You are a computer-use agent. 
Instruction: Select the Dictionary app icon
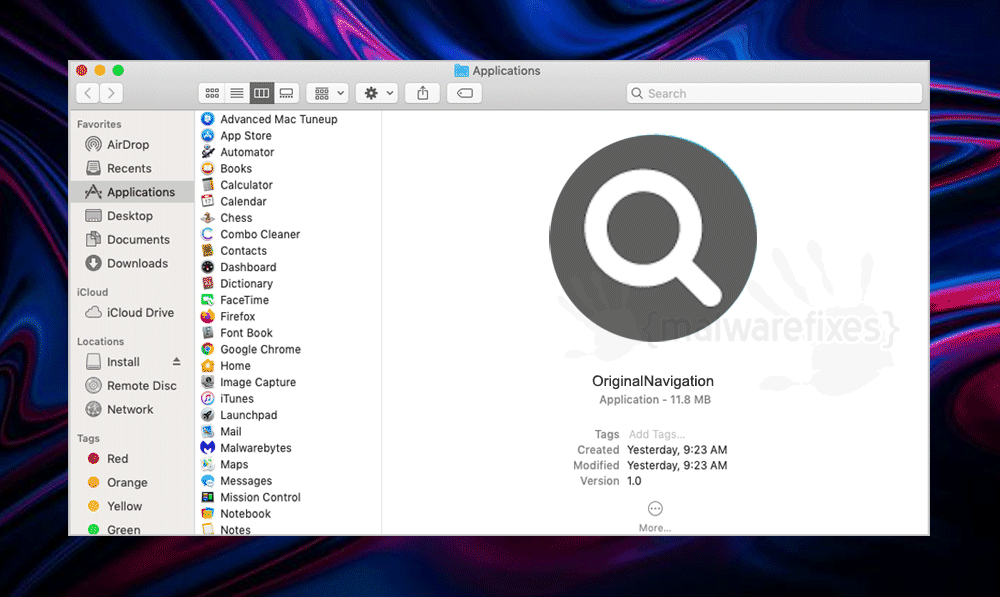[x=207, y=283]
